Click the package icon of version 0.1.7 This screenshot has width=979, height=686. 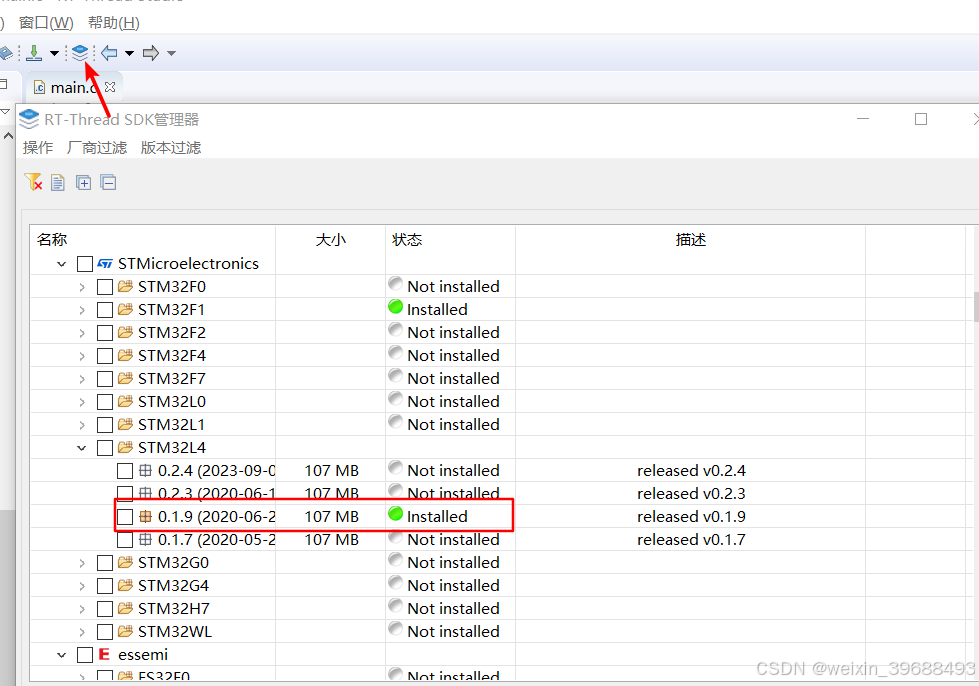click(x=145, y=539)
